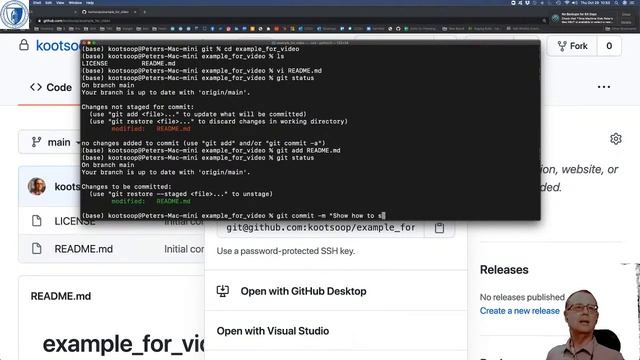Open the Help menu in macOS menu bar
The width and height of the screenshot is (640, 360).
pyautogui.click(x=90, y=2)
